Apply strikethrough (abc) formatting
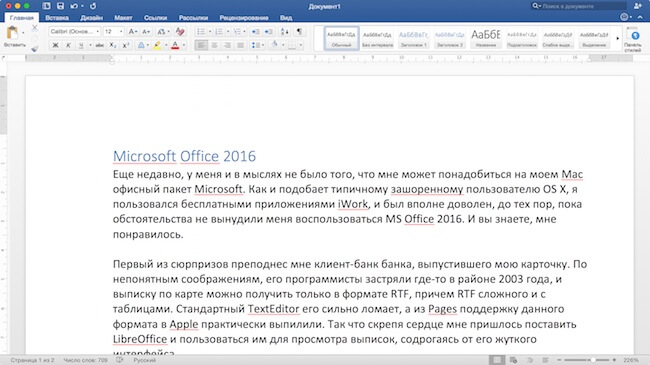Viewport: 650px width, 365px height. click(x=99, y=45)
